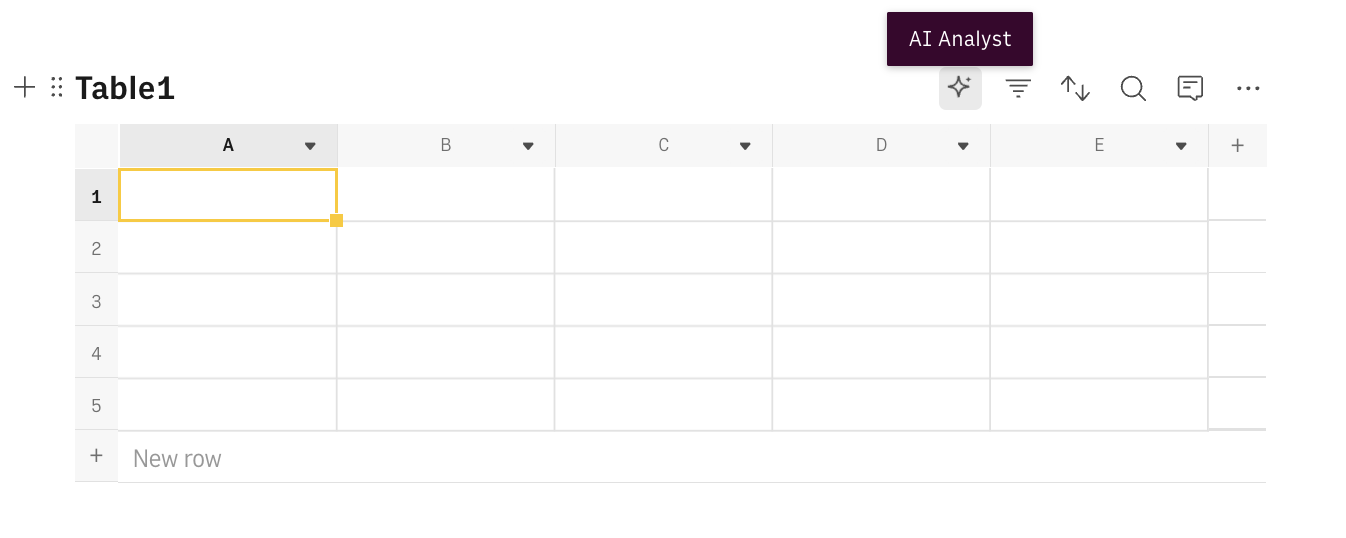Click the plus icon beside New row

coord(96,456)
